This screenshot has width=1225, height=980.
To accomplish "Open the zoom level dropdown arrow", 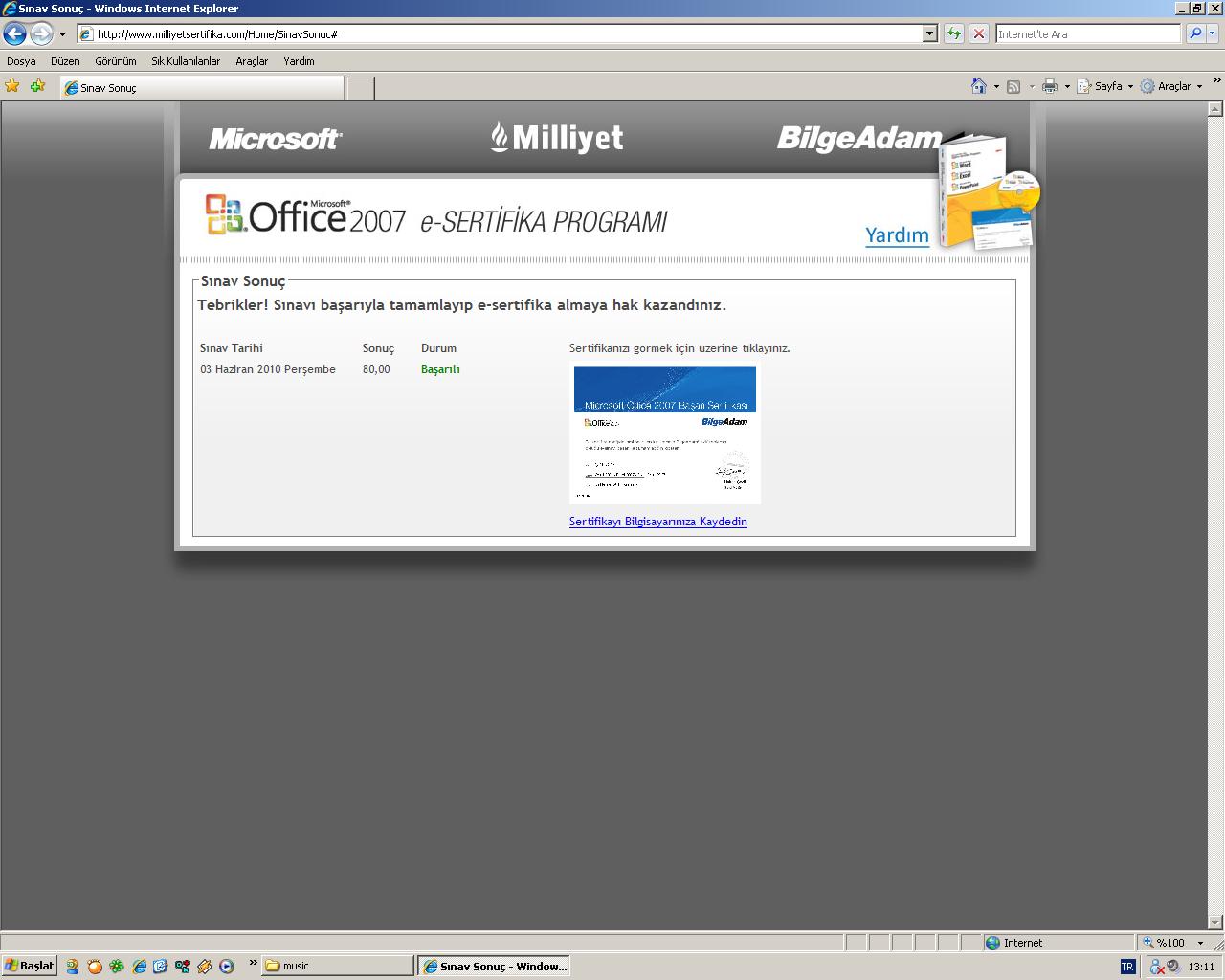I will coord(1200,943).
